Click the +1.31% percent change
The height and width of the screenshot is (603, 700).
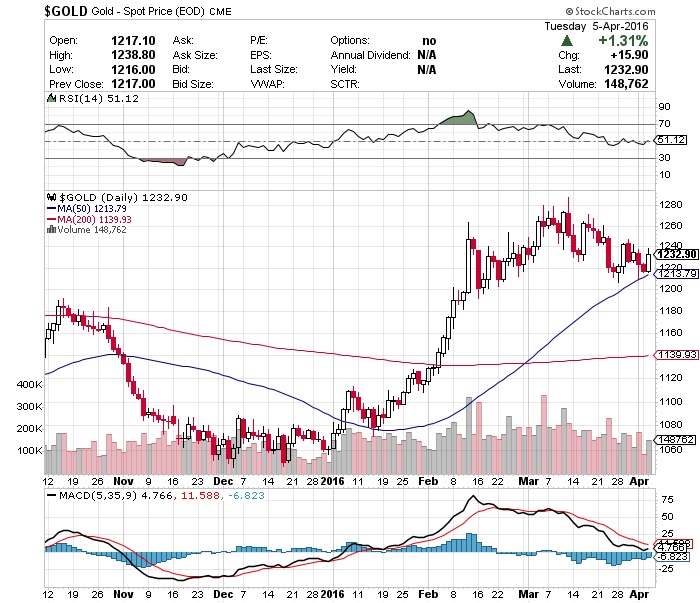pos(623,41)
